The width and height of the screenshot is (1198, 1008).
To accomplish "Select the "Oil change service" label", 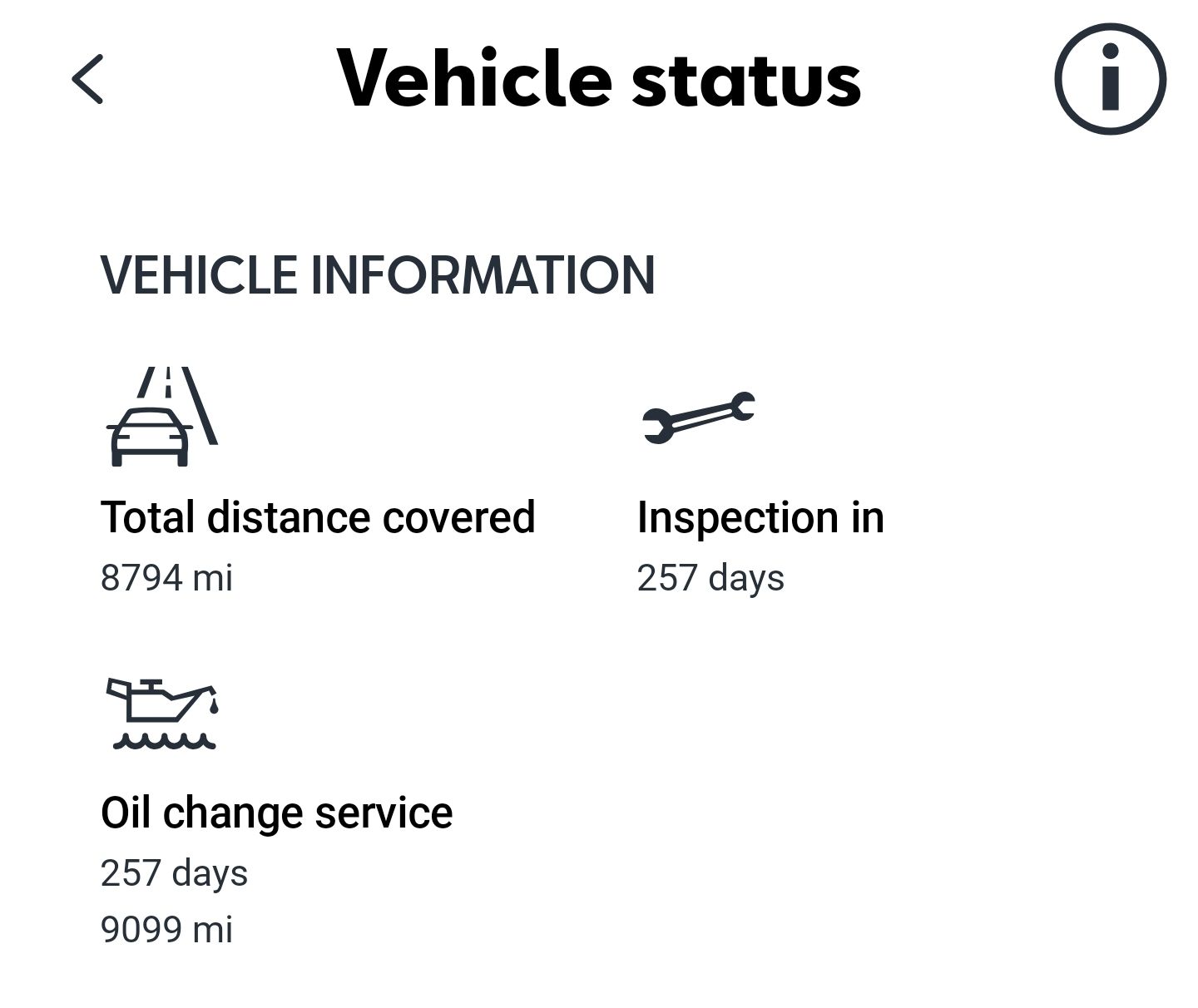I will (x=276, y=813).
